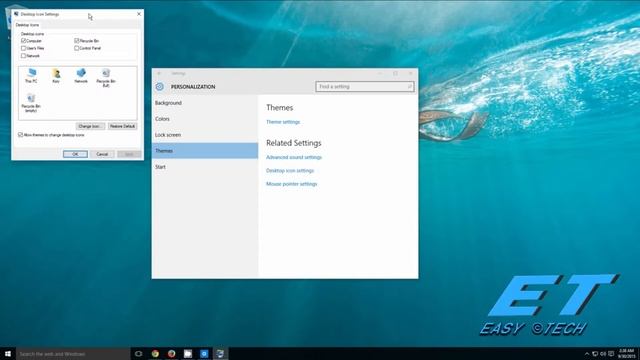Click the Restore Default button

122,126
